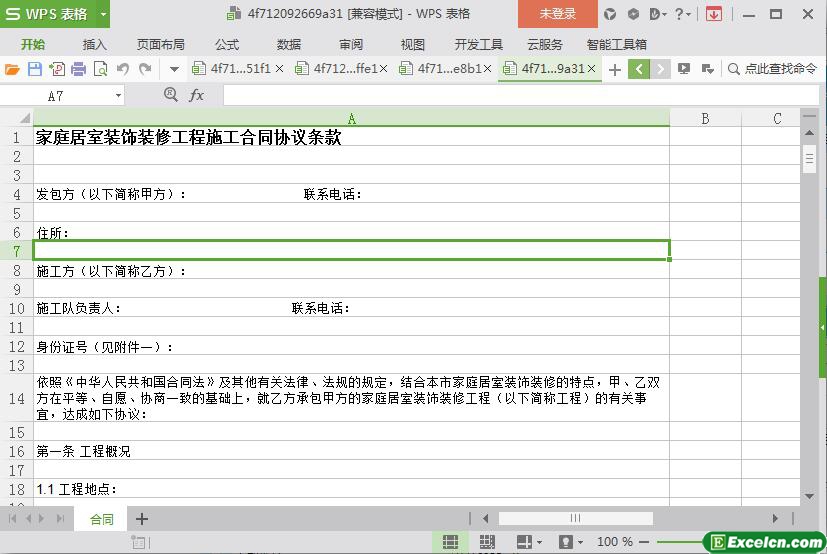Open the 云服务 ribbon tab
827x554 pixels.
click(545, 44)
